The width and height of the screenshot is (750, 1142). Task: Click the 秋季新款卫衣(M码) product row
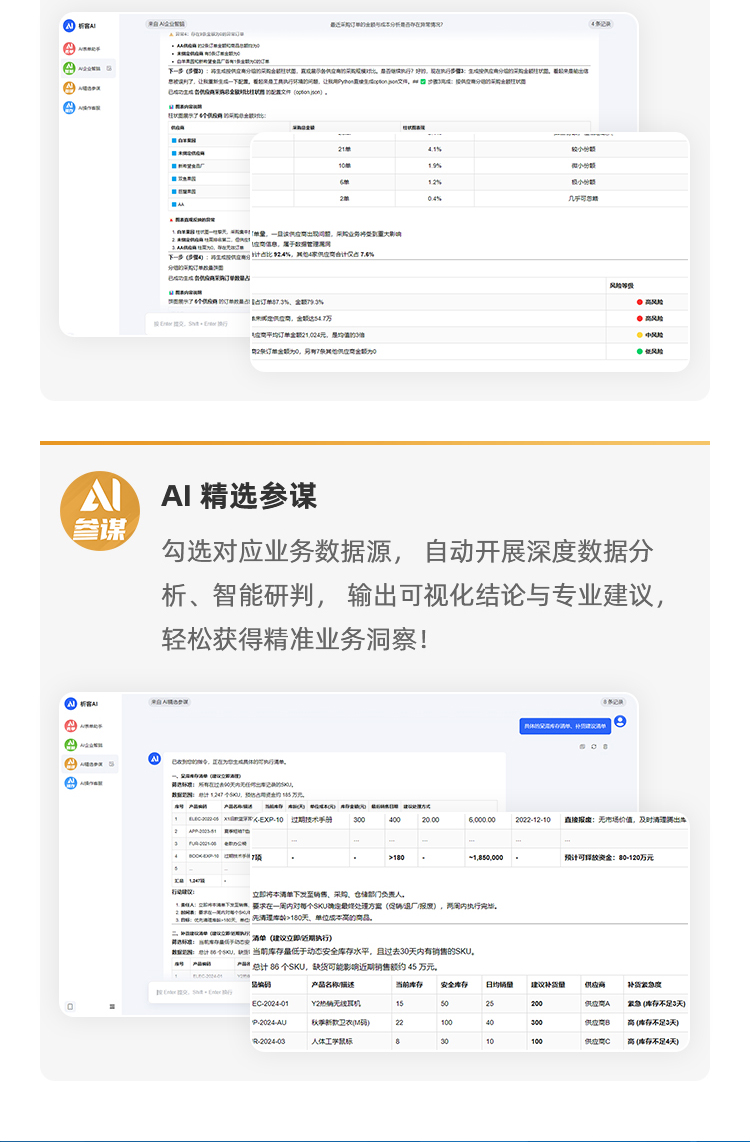[469, 1023]
